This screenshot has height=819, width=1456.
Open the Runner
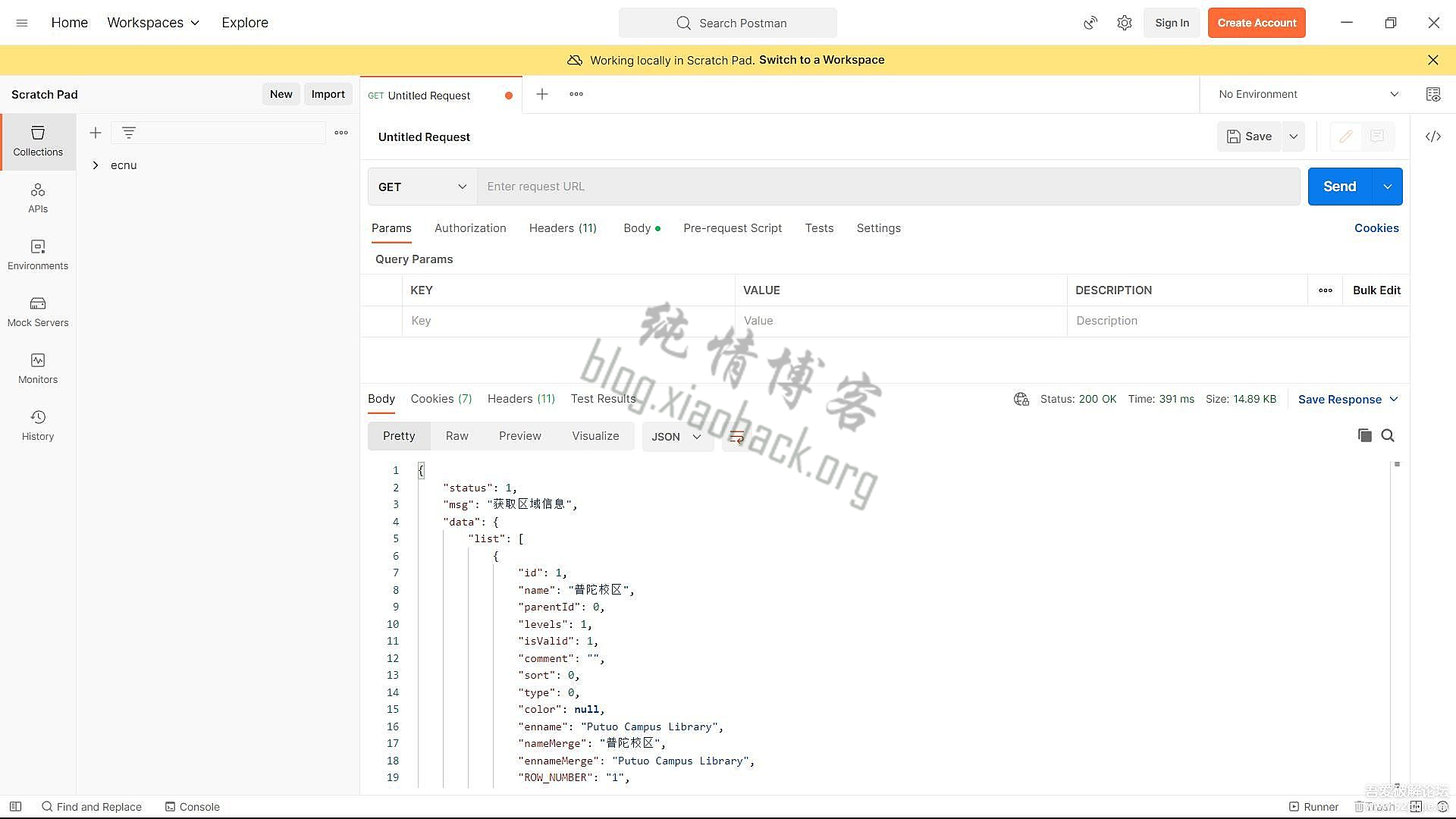point(1313,807)
